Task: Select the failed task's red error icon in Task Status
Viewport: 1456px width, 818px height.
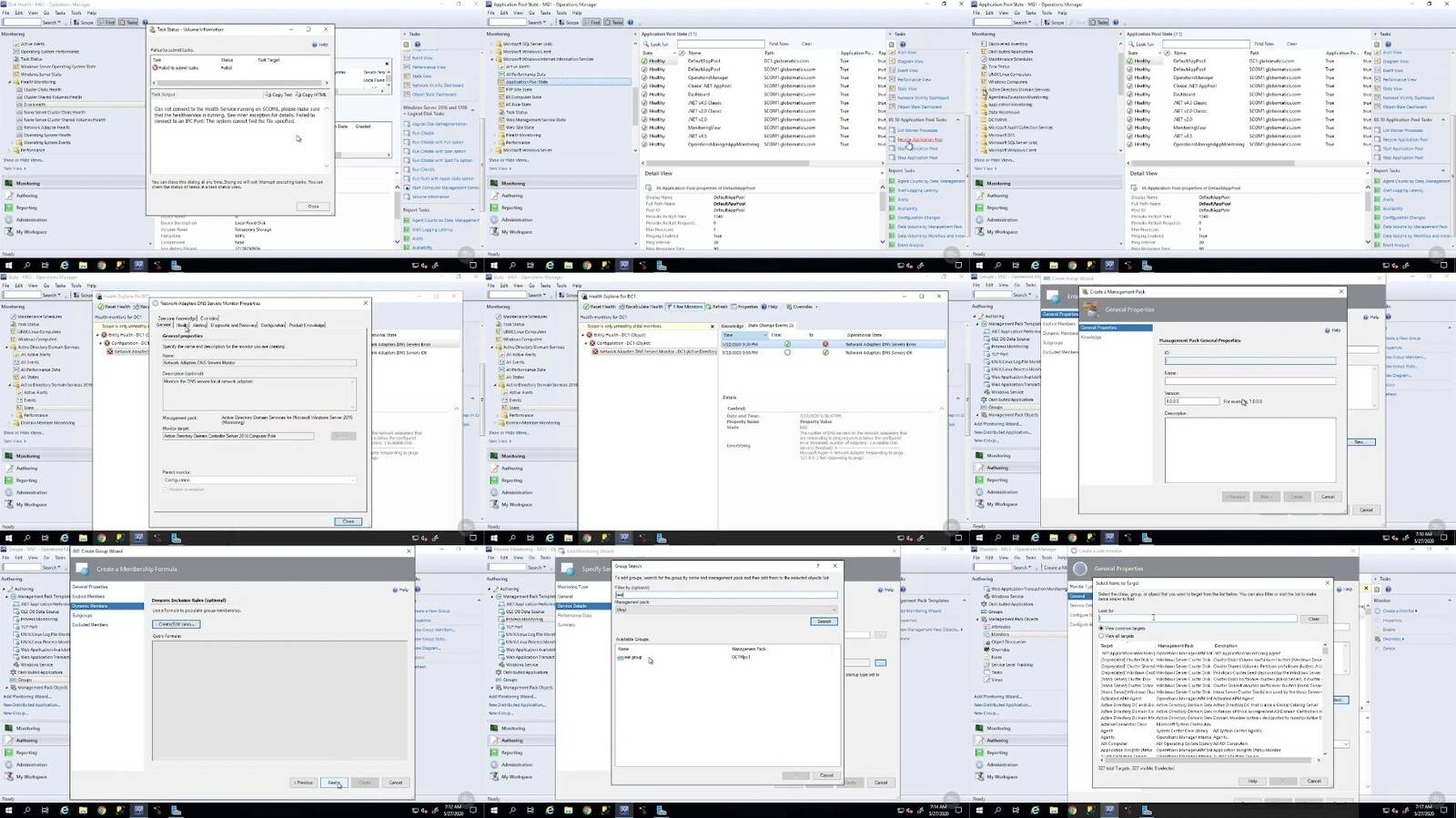Action: pos(155,67)
